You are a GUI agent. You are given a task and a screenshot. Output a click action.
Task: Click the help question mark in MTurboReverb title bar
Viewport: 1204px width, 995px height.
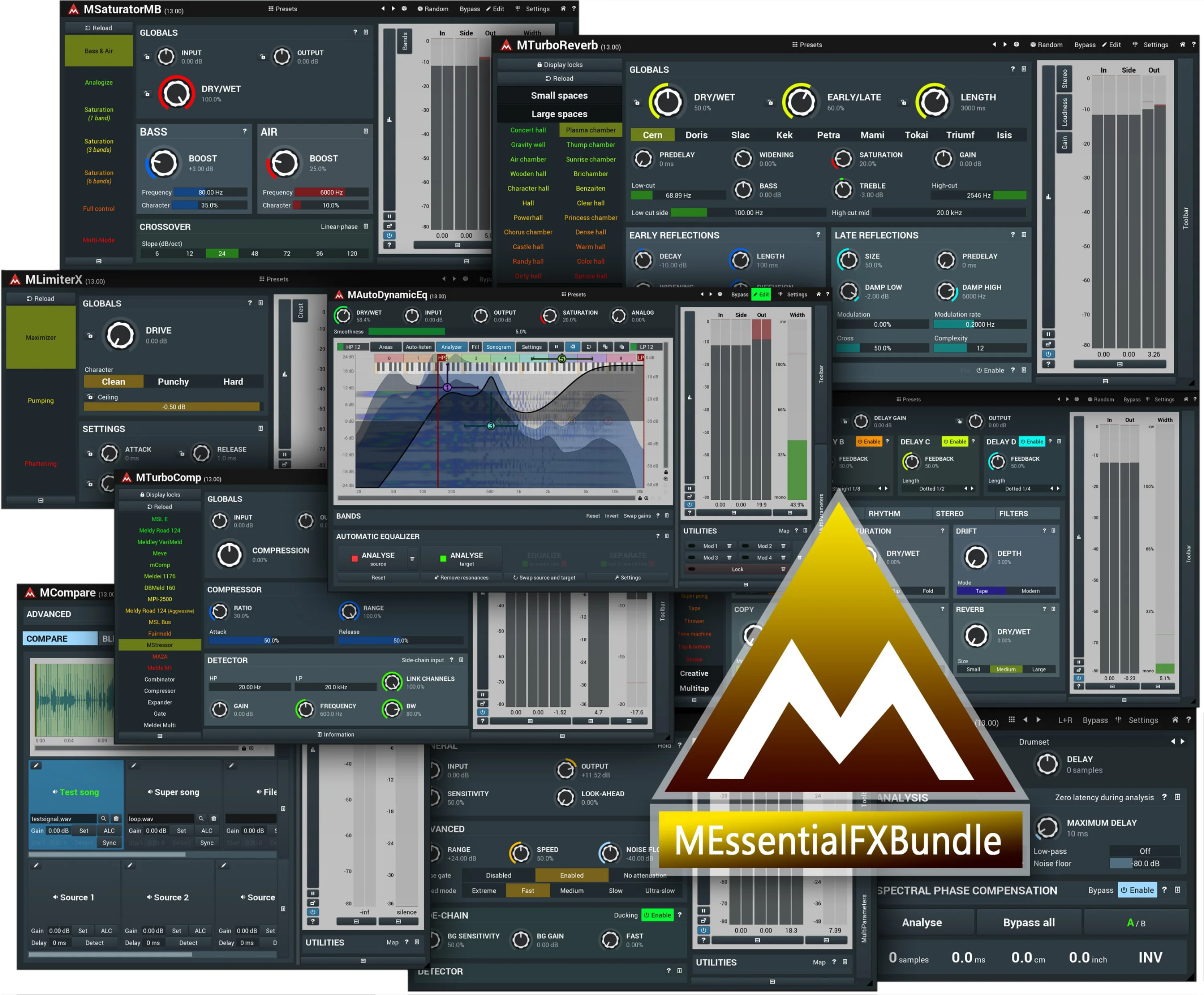1194,44
